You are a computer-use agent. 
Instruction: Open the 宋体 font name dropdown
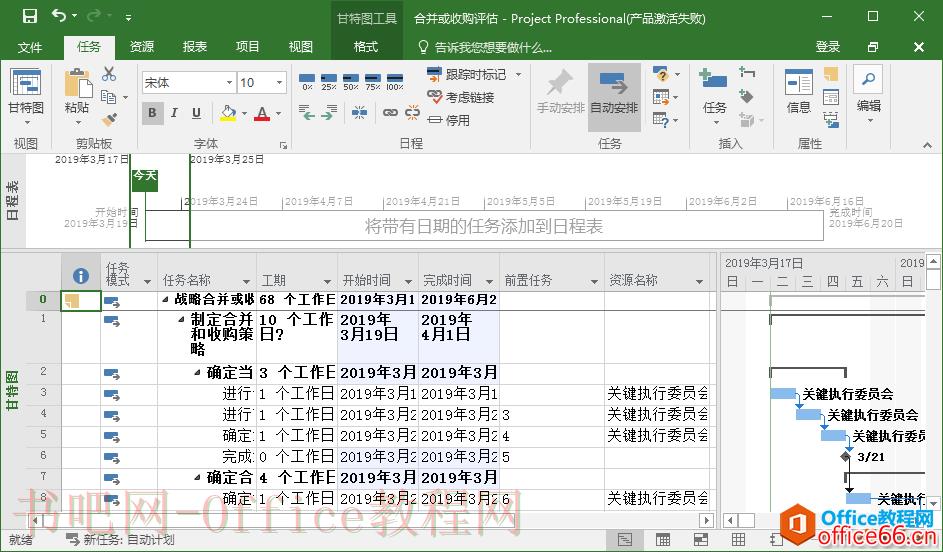(229, 82)
